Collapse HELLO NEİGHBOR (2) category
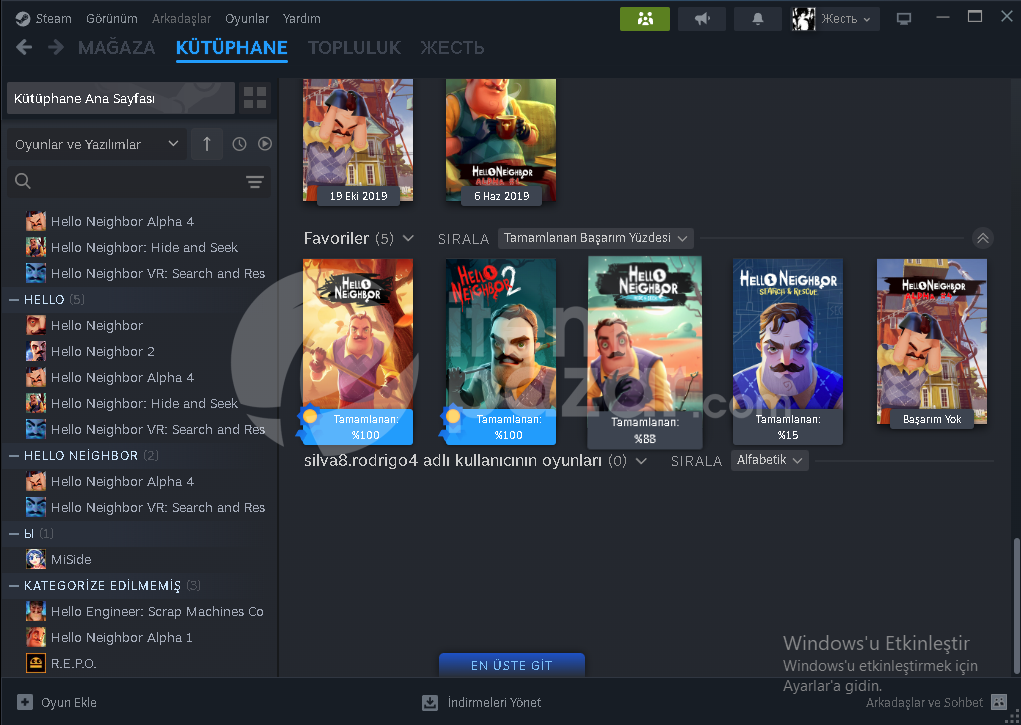This screenshot has height=725, width=1021. click(14, 455)
